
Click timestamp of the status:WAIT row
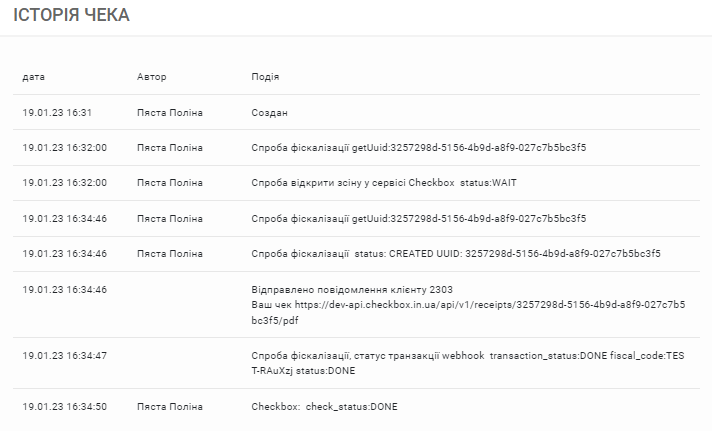point(64,183)
